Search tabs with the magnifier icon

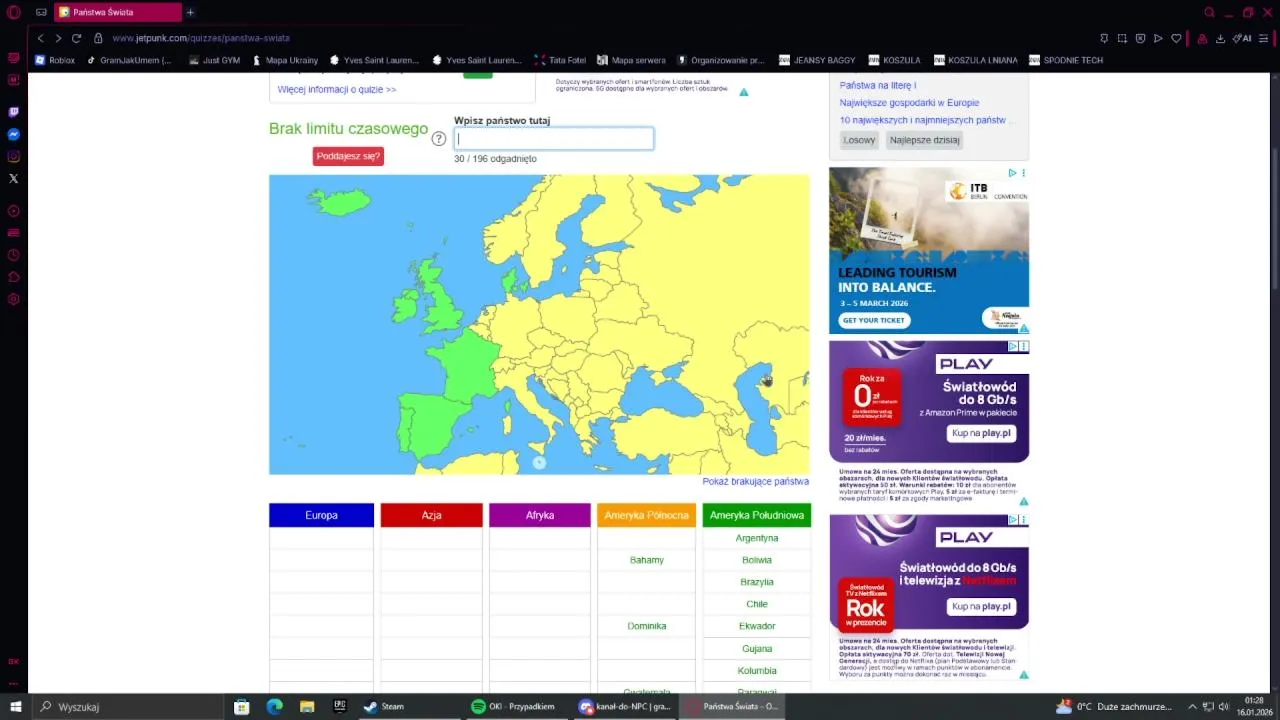click(1209, 12)
